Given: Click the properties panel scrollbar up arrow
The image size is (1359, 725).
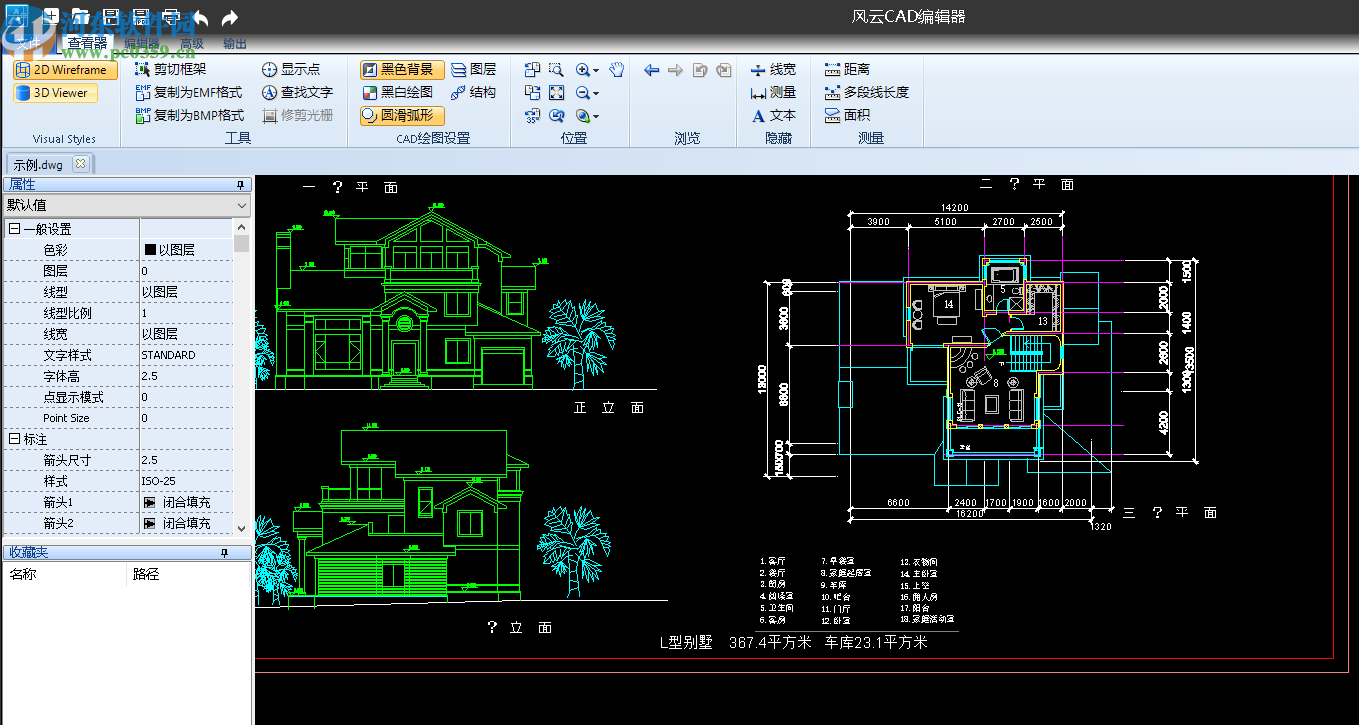Looking at the screenshot, I should tap(241, 227).
